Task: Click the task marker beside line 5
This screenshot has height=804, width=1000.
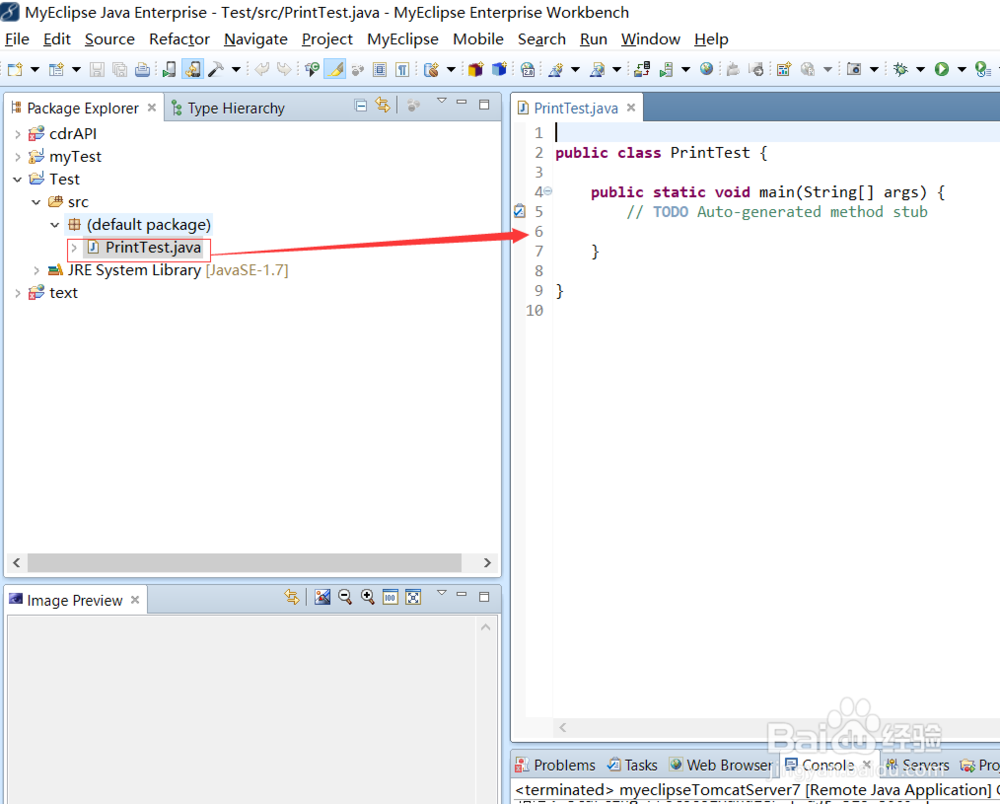Action: [x=520, y=211]
